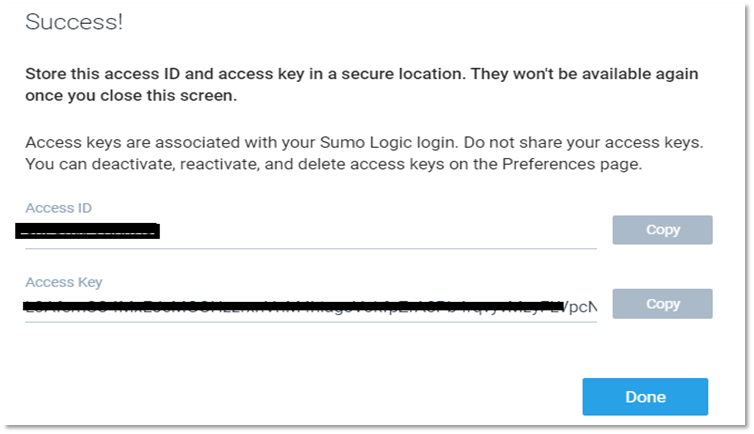Click the 'Access keys are associated' paragraph
754x434 pixels.
[x=364, y=153]
